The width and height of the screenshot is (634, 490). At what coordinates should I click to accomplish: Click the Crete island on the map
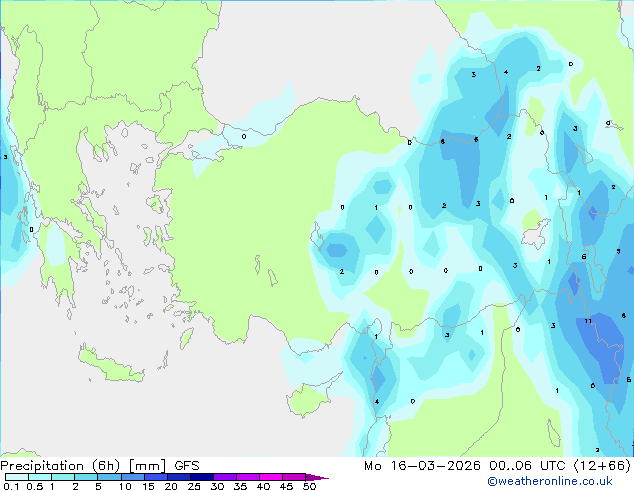click(110, 364)
